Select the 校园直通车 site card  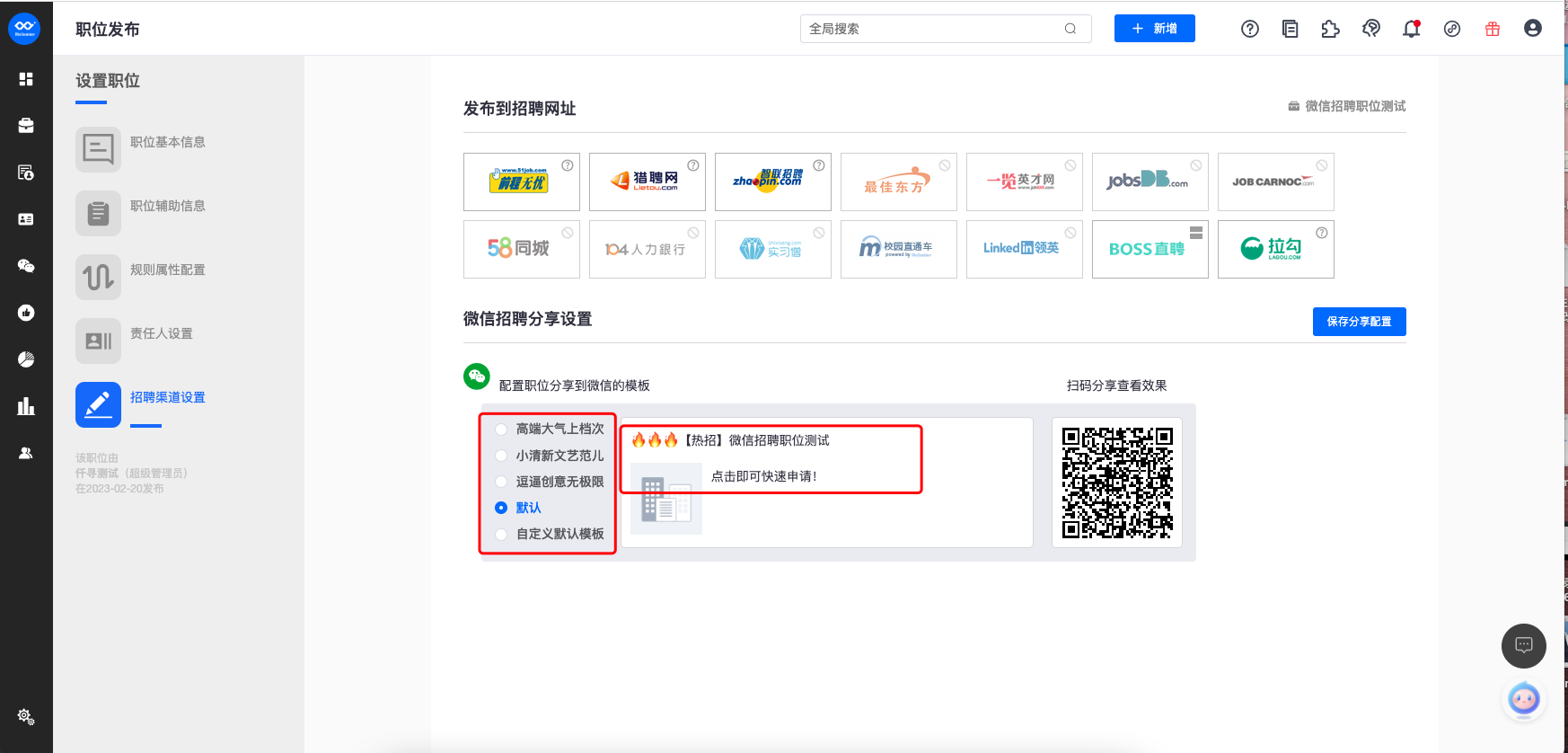[x=899, y=249]
